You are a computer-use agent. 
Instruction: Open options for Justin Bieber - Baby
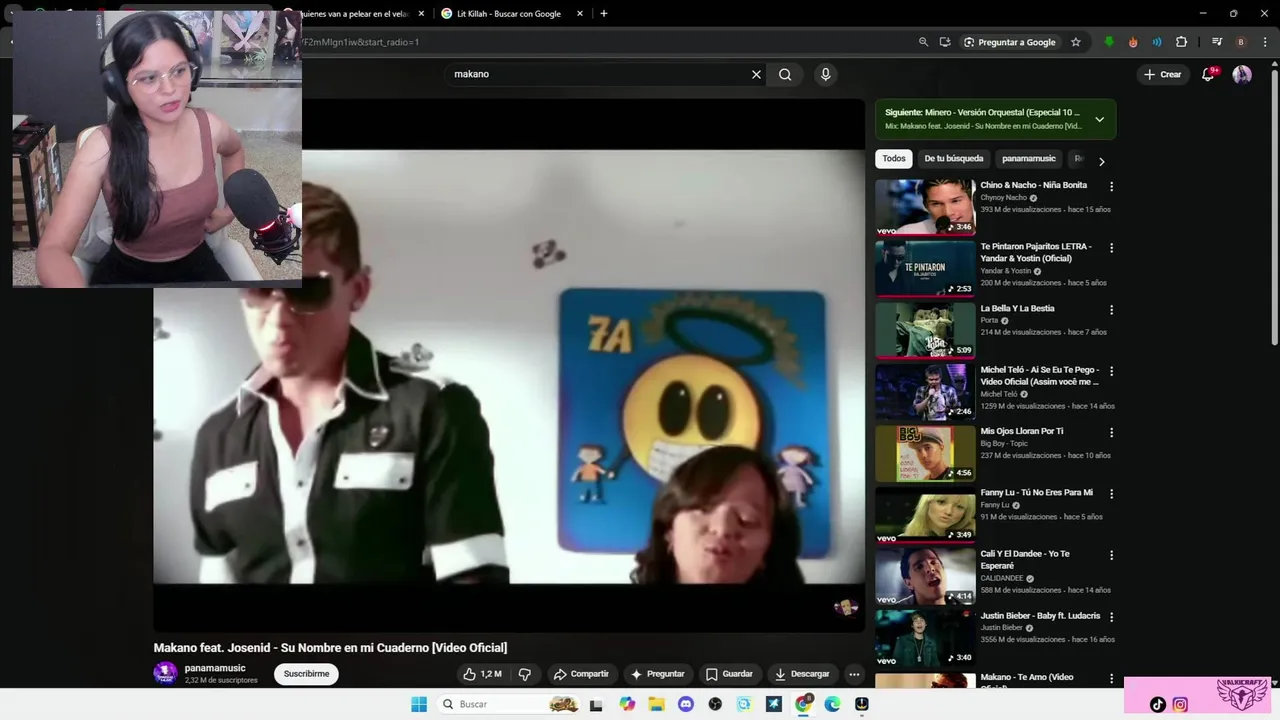(x=1111, y=617)
